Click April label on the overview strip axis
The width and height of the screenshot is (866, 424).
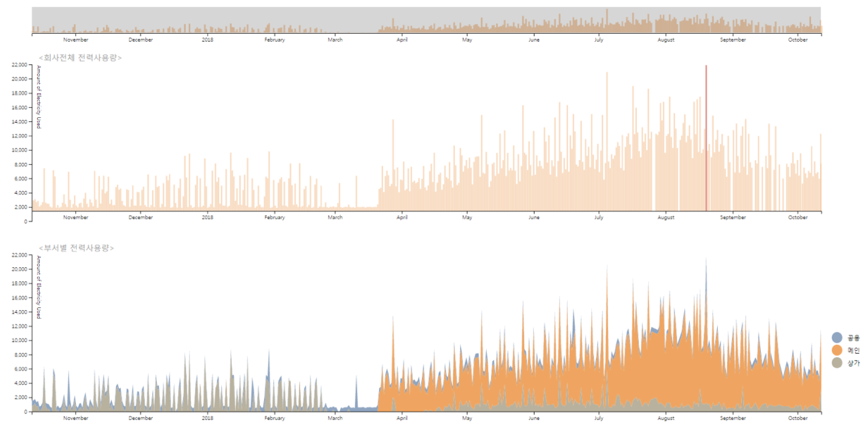(x=403, y=40)
